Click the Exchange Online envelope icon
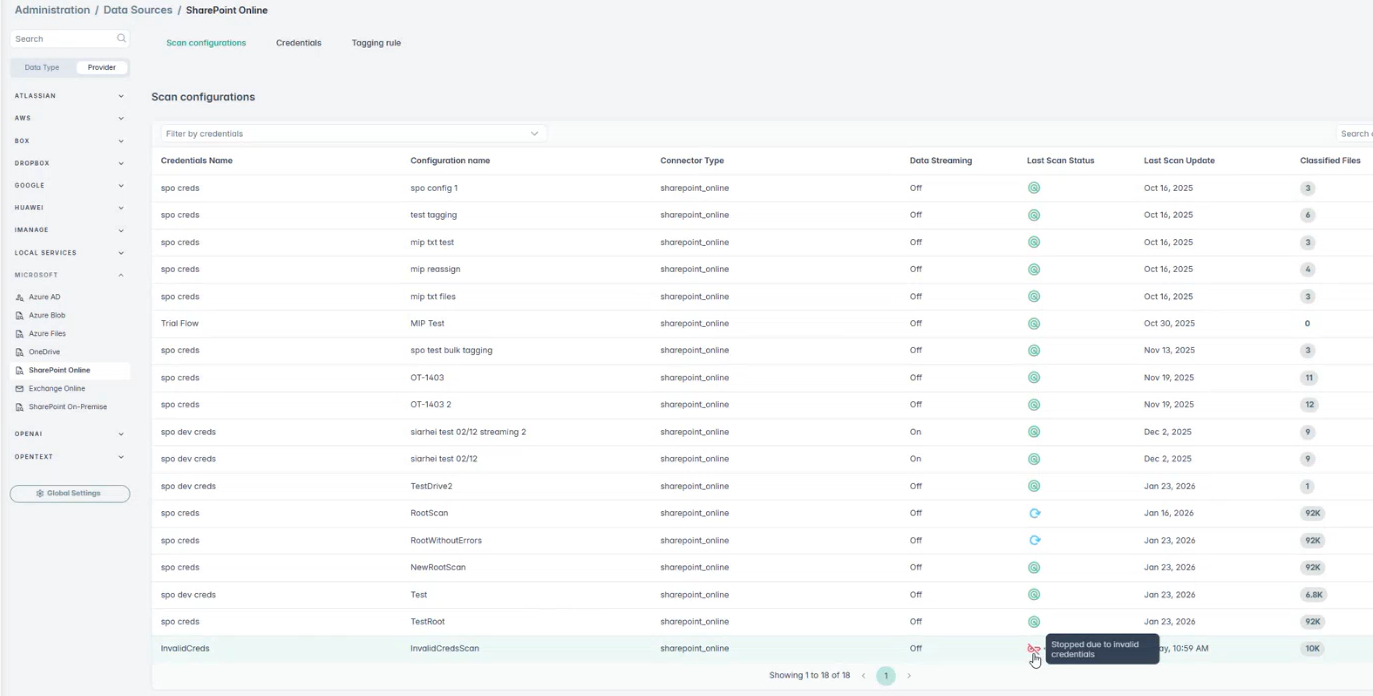 tap(20, 389)
